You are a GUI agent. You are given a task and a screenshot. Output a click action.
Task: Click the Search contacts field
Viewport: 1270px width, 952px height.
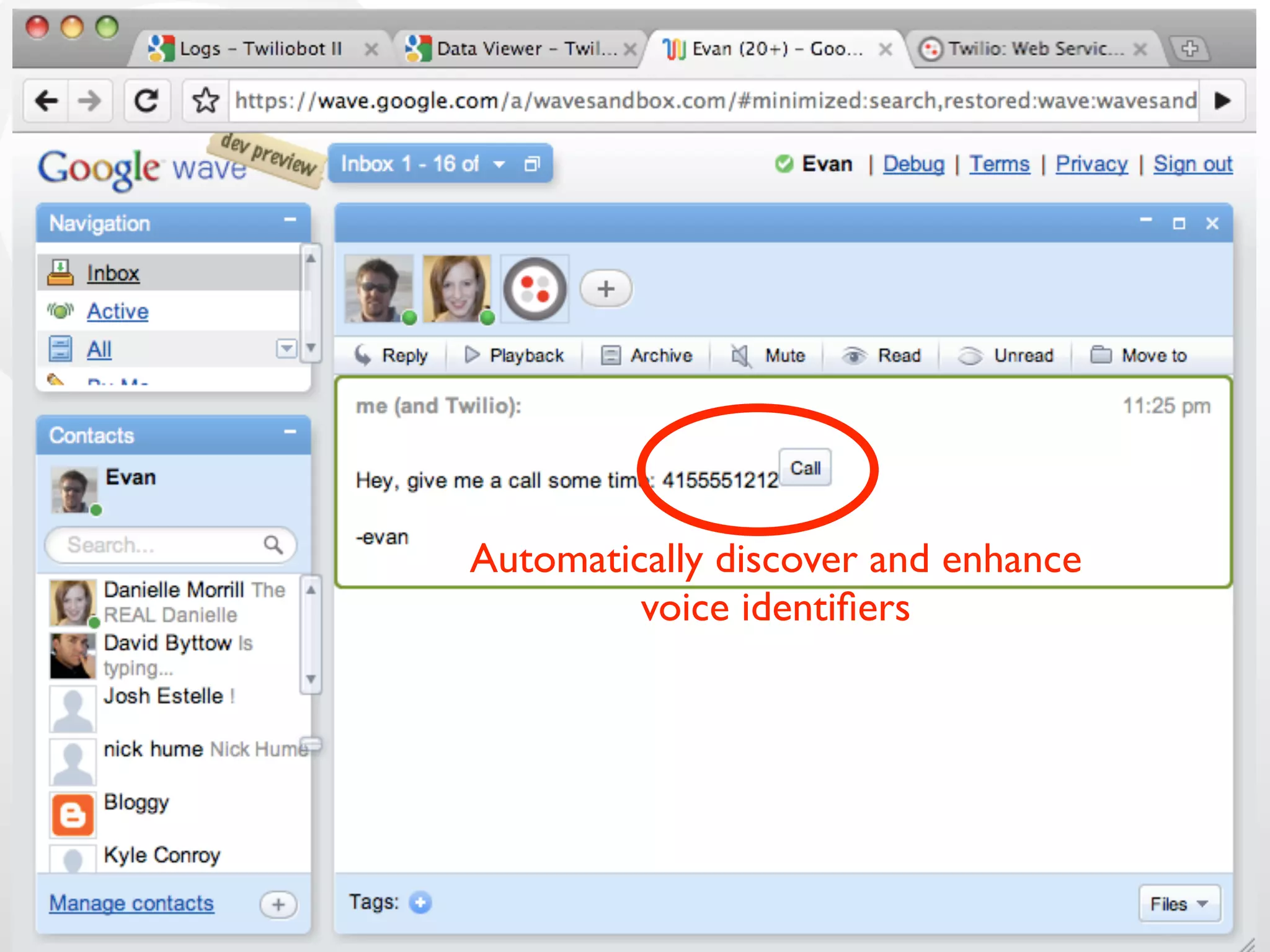pyautogui.click(x=171, y=545)
